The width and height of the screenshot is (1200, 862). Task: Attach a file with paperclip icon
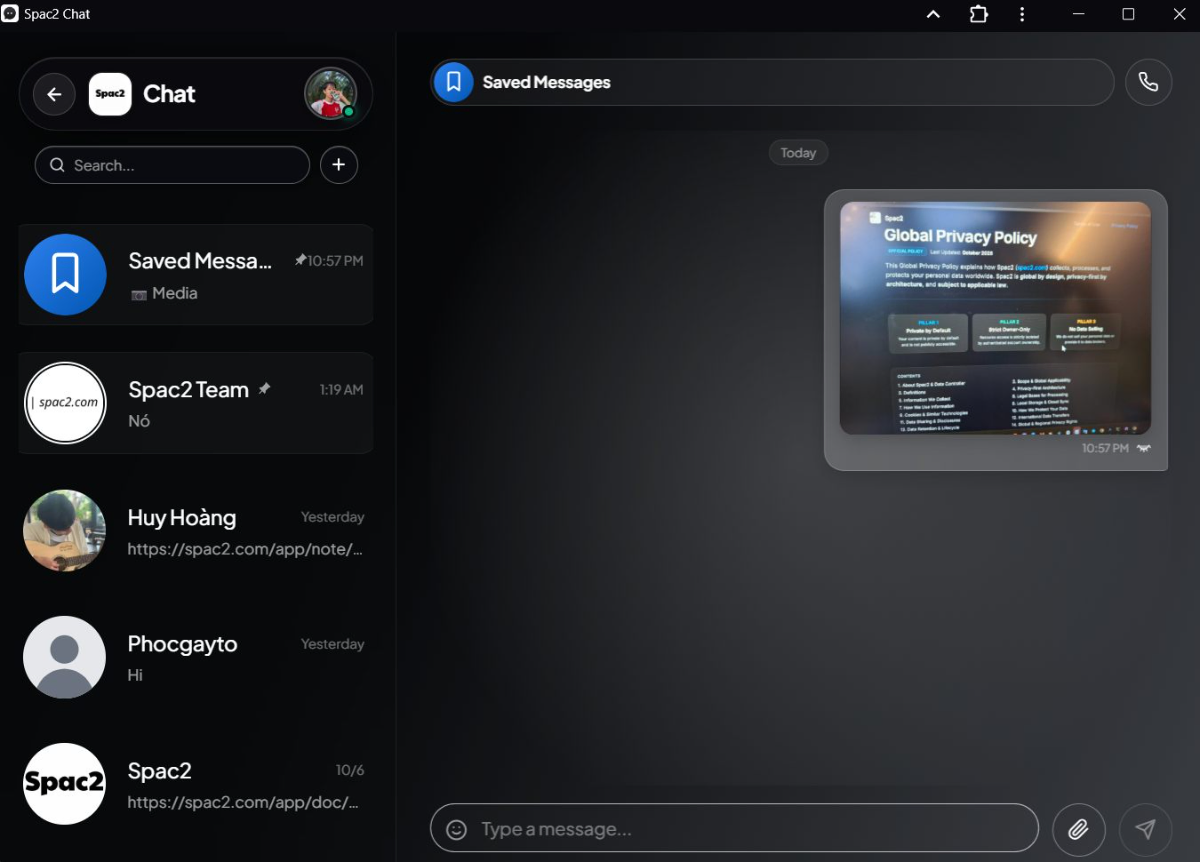tap(1078, 829)
